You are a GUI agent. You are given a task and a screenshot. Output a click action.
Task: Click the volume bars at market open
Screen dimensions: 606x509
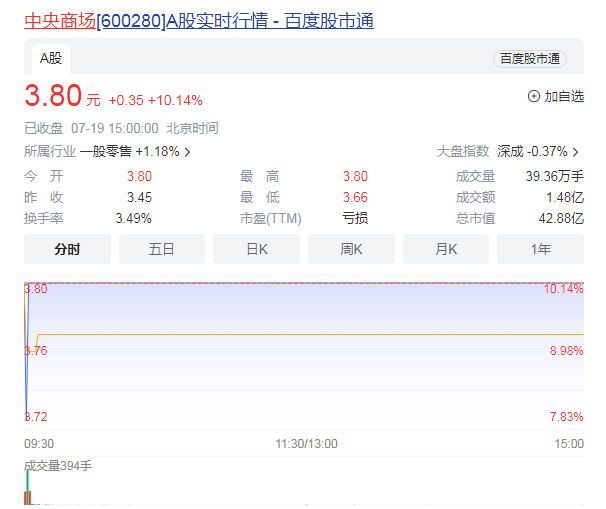point(28,496)
